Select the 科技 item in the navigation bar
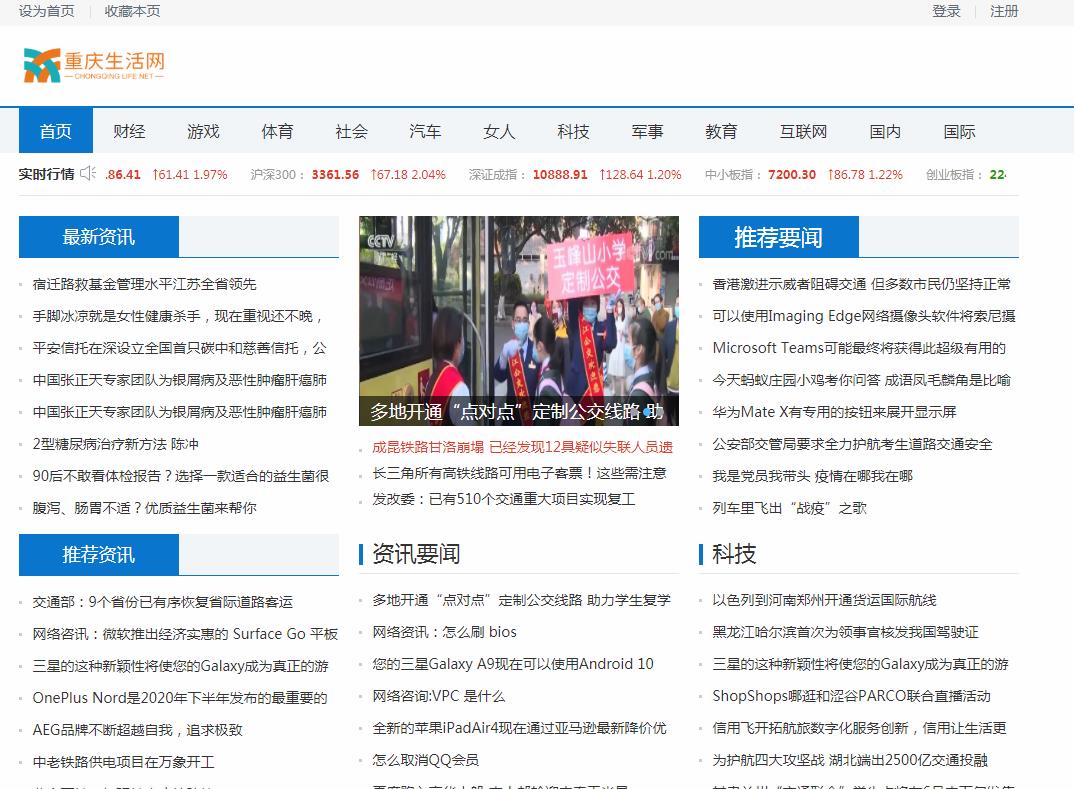 (x=573, y=131)
